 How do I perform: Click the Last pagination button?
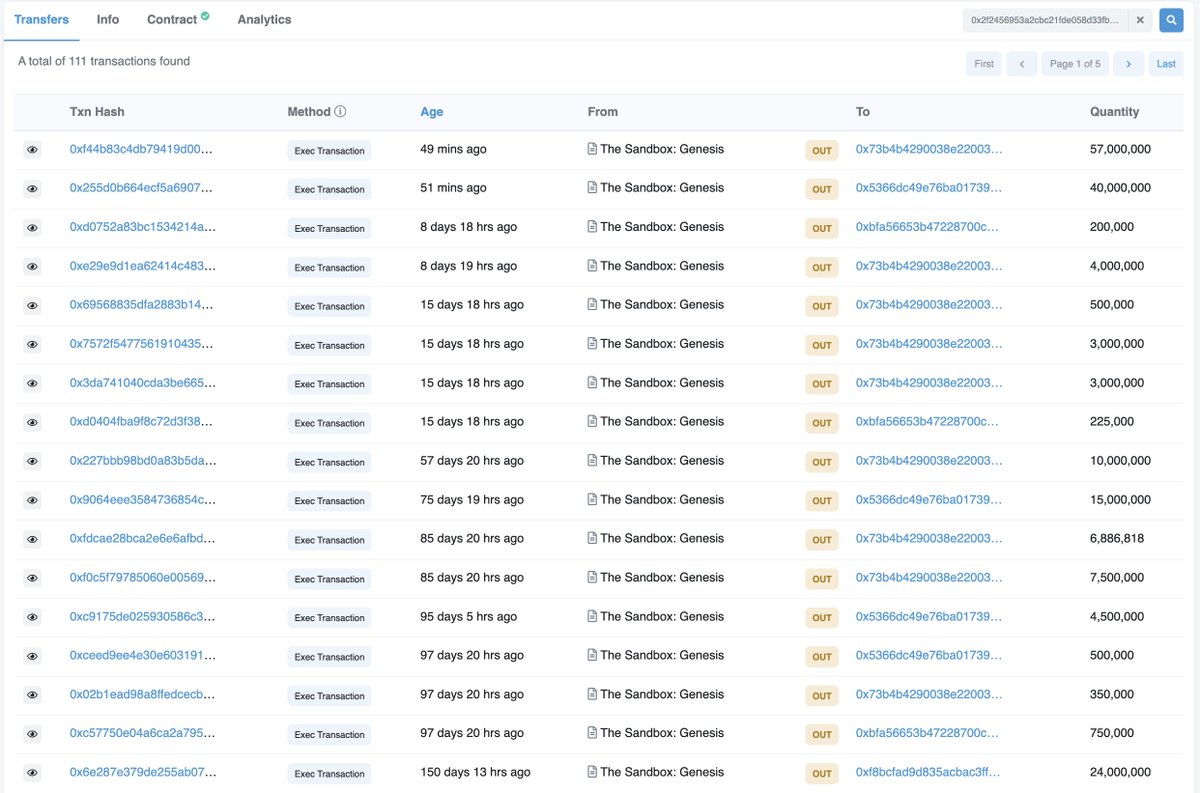(x=1165, y=63)
